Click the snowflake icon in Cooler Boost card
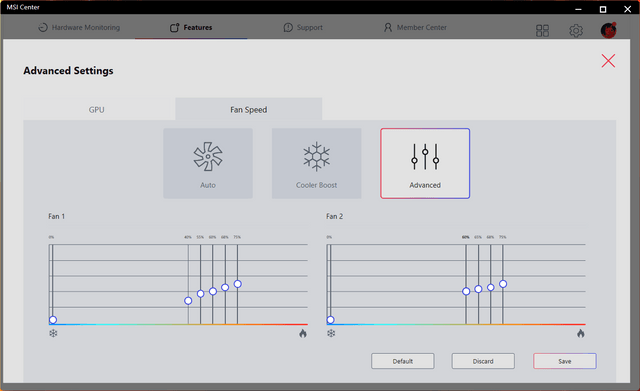The width and height of the screenshot is (640, 391). [316, 156]
